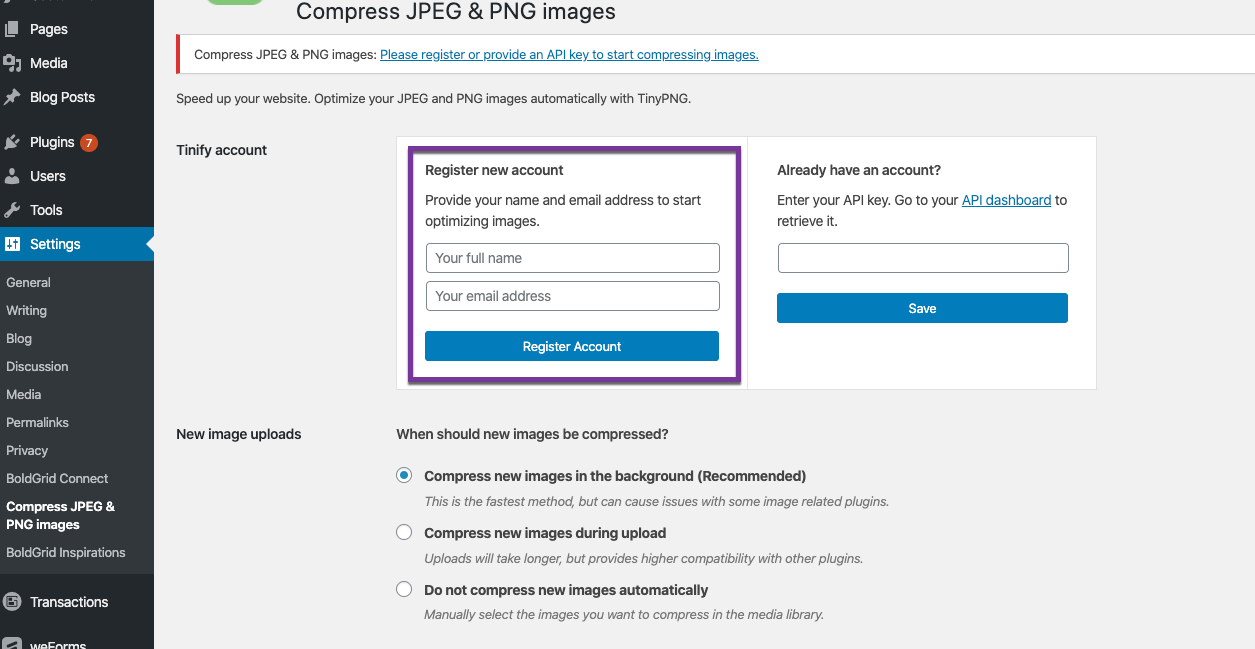
Task: Click the Save button for API key
Action: [x=922, y=309]
